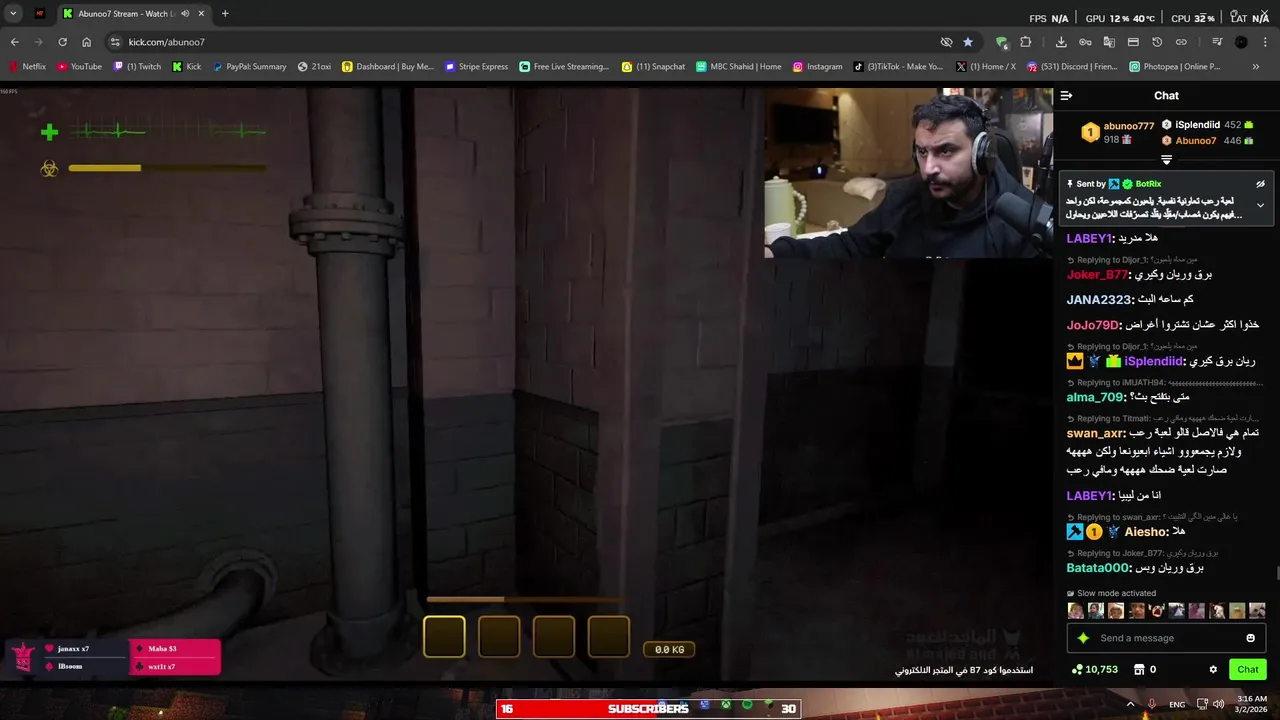
Task: Open the volume speaker tray icon
Action: [x=1218, y=704]
